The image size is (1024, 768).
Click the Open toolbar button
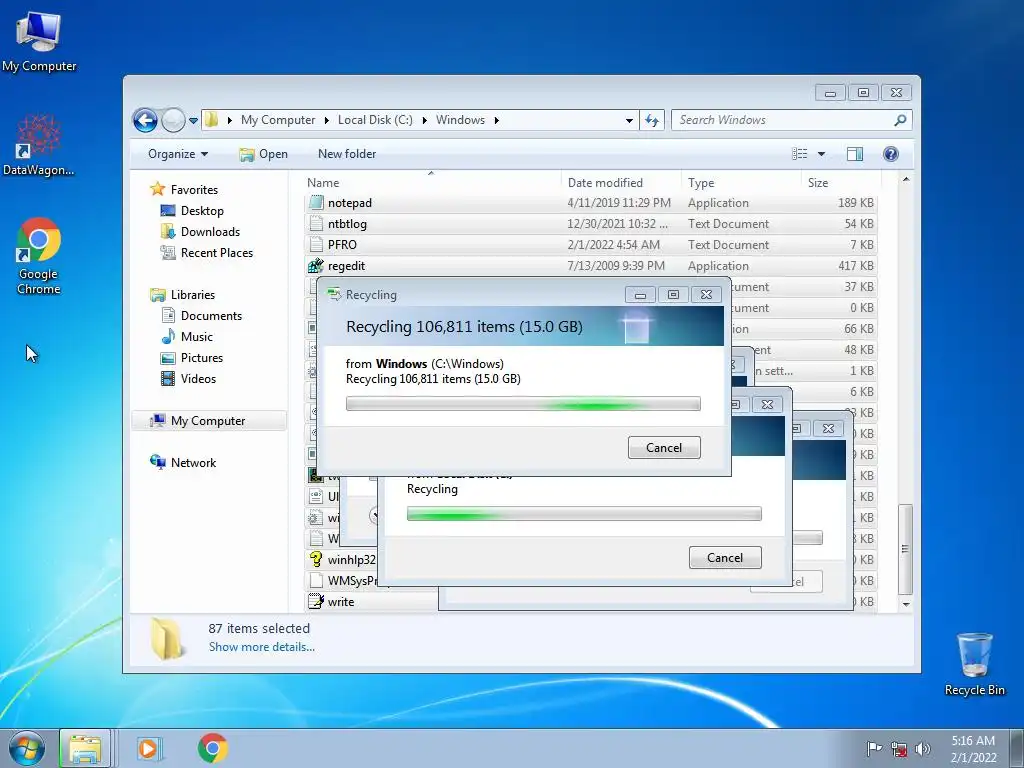[x=263, y=154]
